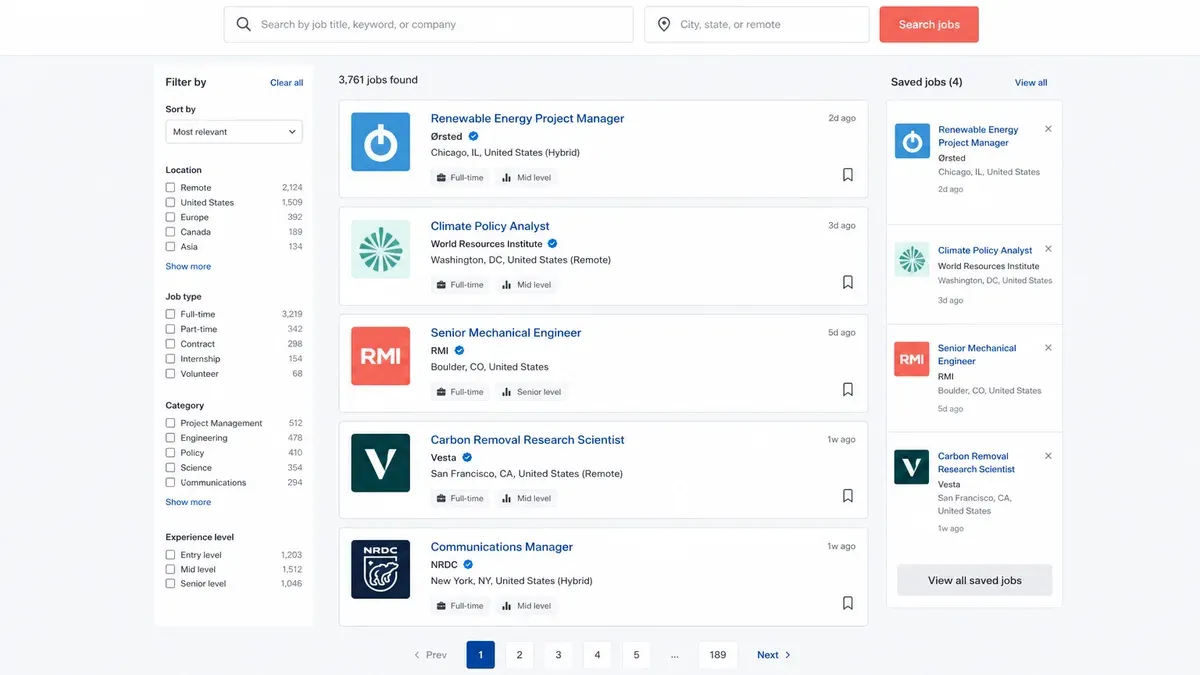
Task: Remove Carbon Removal Research Scientist saved job
Action: [x=1048, y=456]
